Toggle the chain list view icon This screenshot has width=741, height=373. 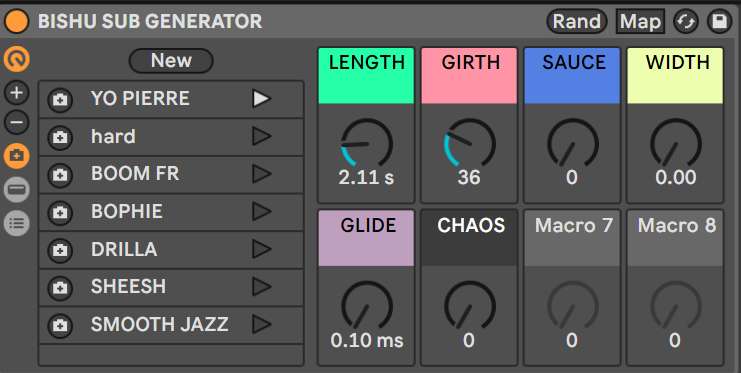pos(17,223)
